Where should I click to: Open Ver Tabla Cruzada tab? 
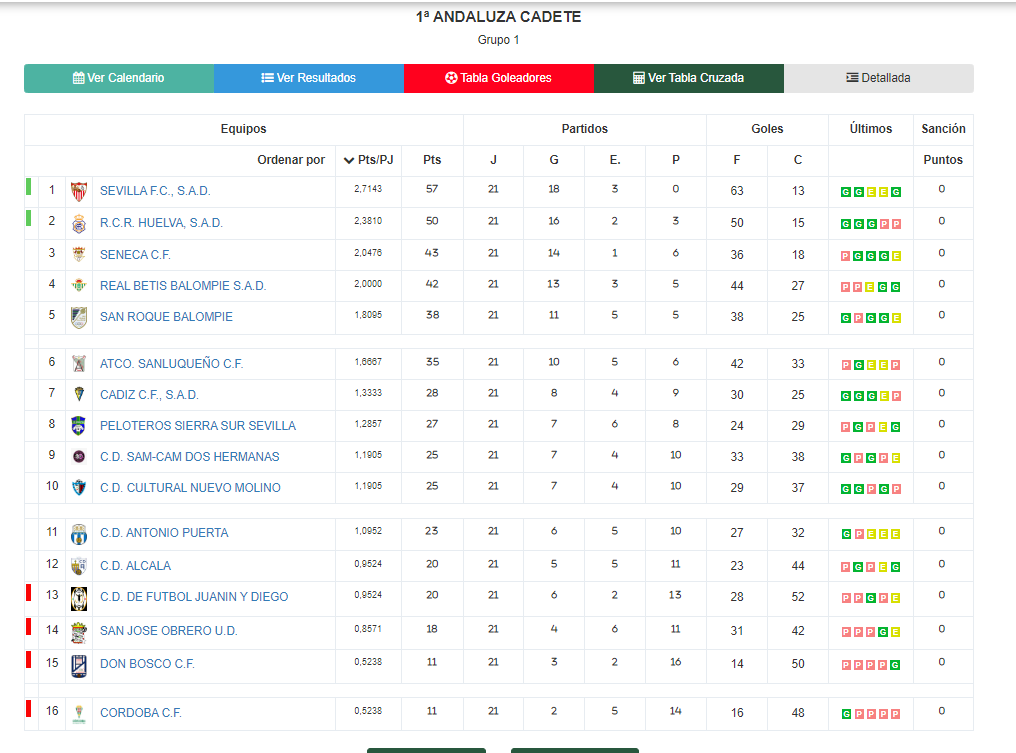689,78
